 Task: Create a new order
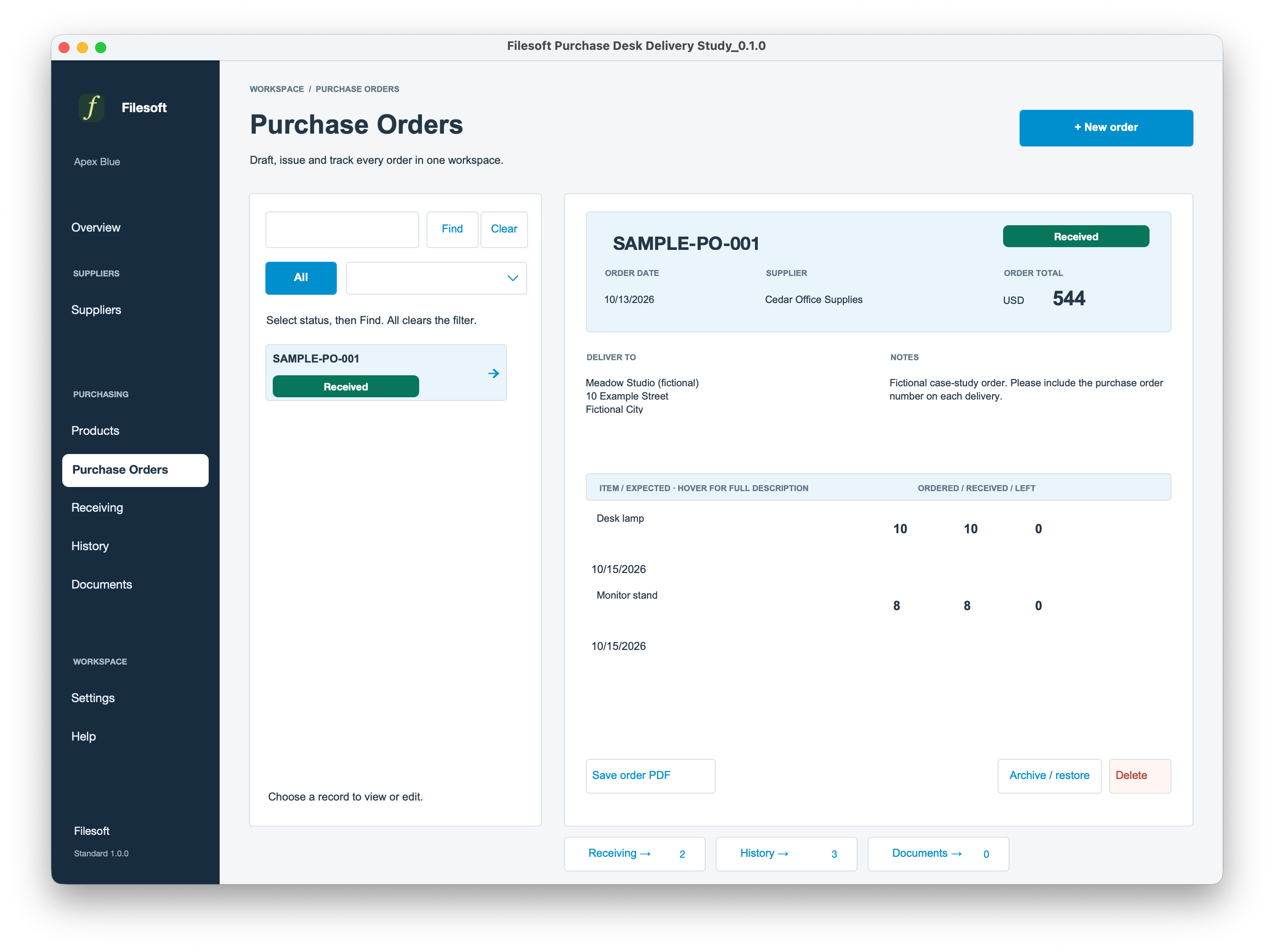pos(1106,128)
